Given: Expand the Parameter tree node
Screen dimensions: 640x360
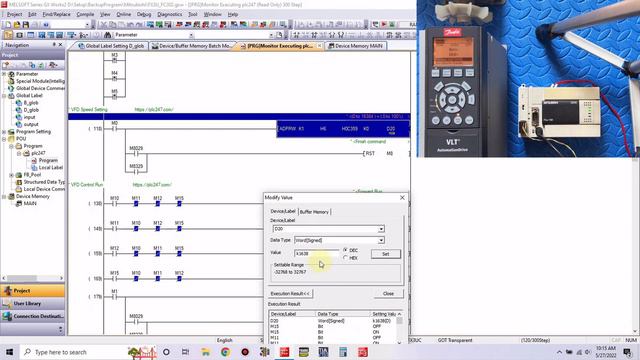Looking at the screenshot, I should tap(4, 74).
